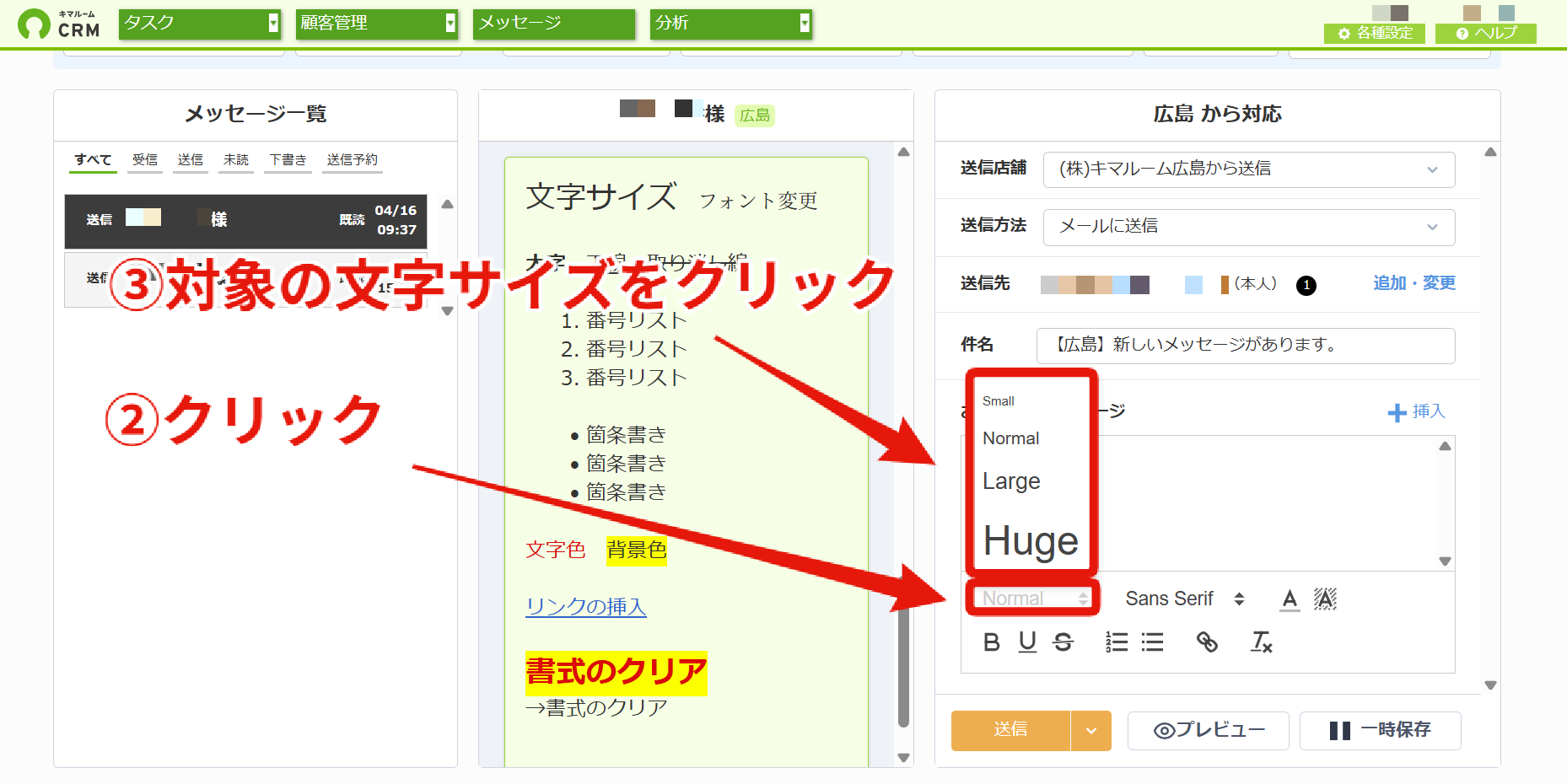Expand the 送信店舗 dropdown
1567x784 pixels.
point(1249,169)
